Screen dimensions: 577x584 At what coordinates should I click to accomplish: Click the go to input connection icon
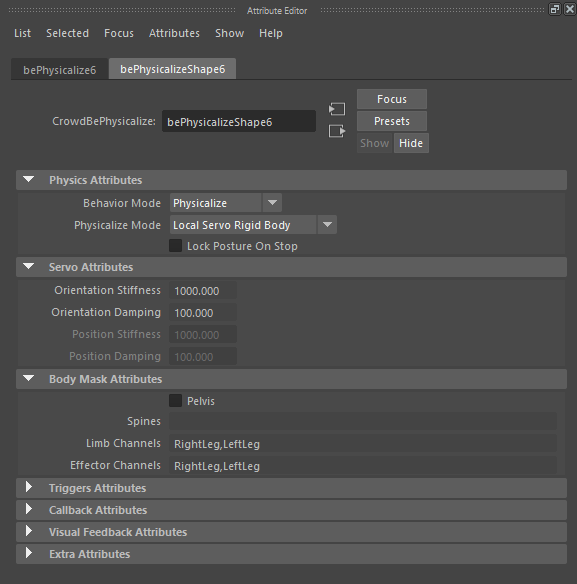pyautogui.click(x=337, y=109)
